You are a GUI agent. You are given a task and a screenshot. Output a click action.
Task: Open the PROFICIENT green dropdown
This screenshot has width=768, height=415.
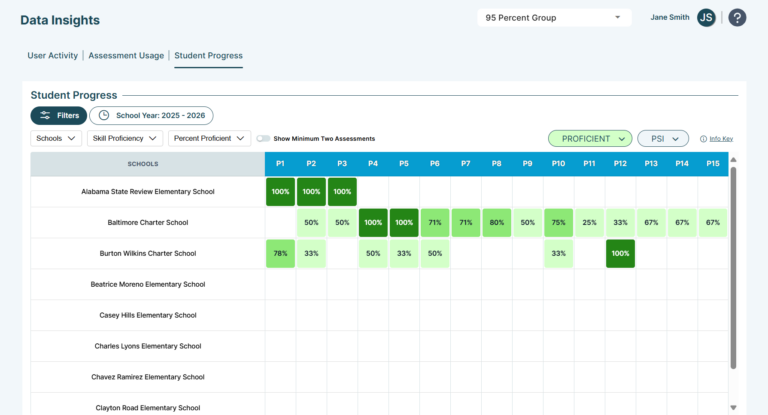[x=590, y=139]
